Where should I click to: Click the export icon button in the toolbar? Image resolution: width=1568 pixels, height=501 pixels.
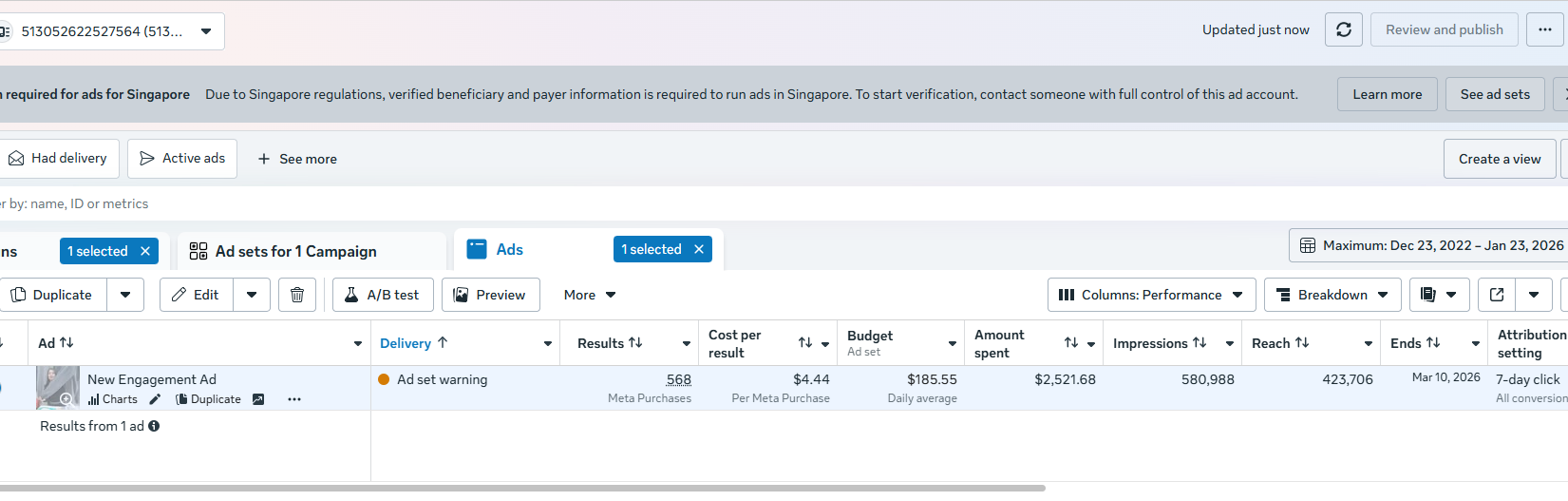click(x=1497, y=295)
